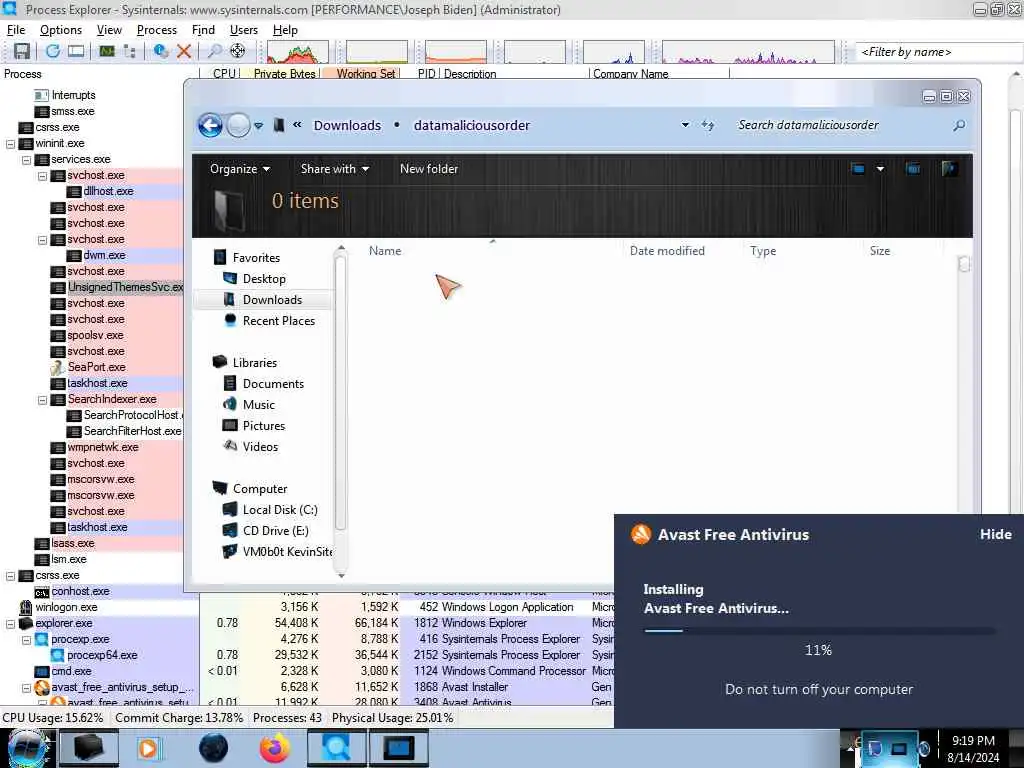Collapse the SearchIndexer.exe tree node
Image resolution: width=1024 pixels, height=768 pixels.
click(x=42, y=400)
